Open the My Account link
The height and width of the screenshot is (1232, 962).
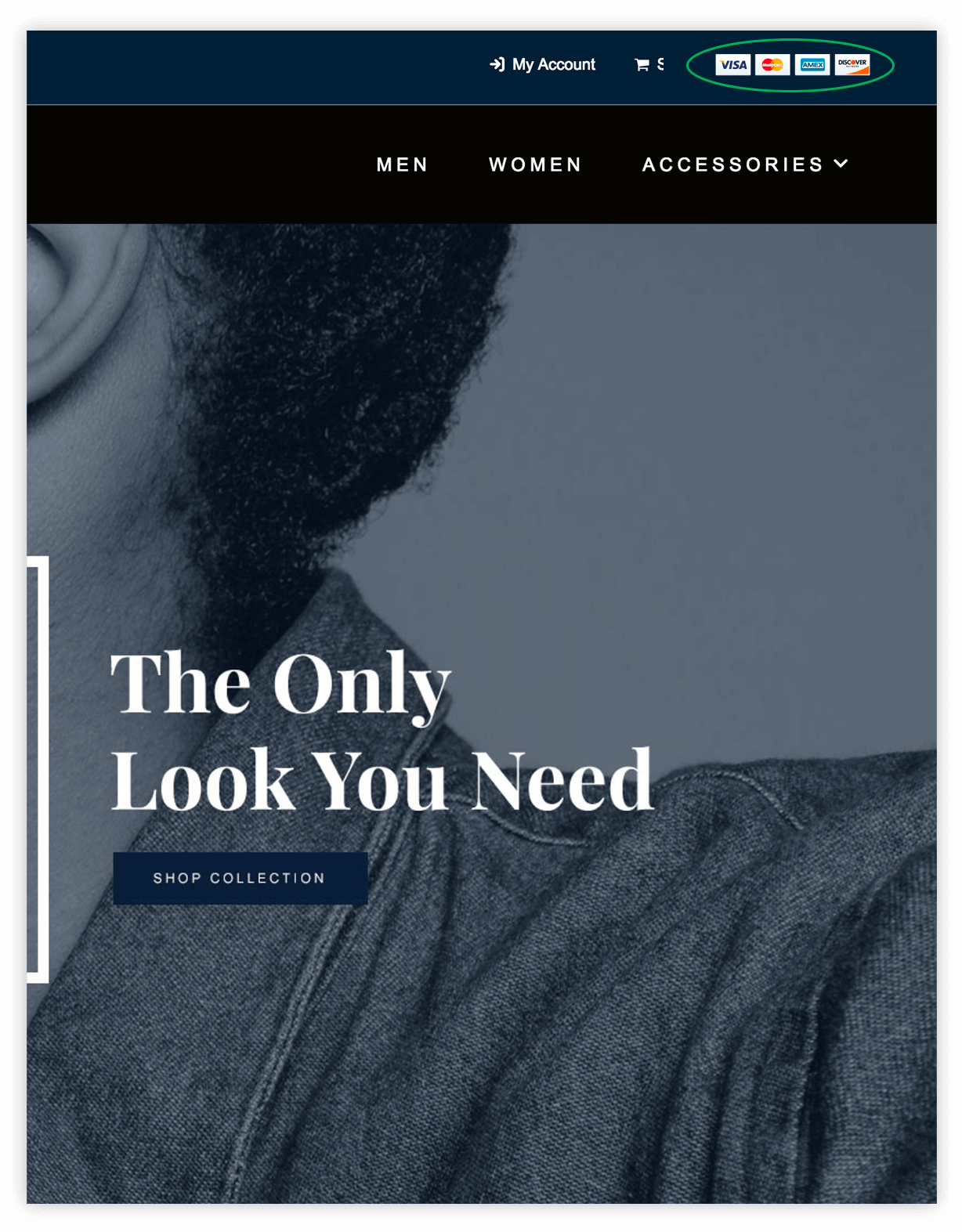coord(553,65)
